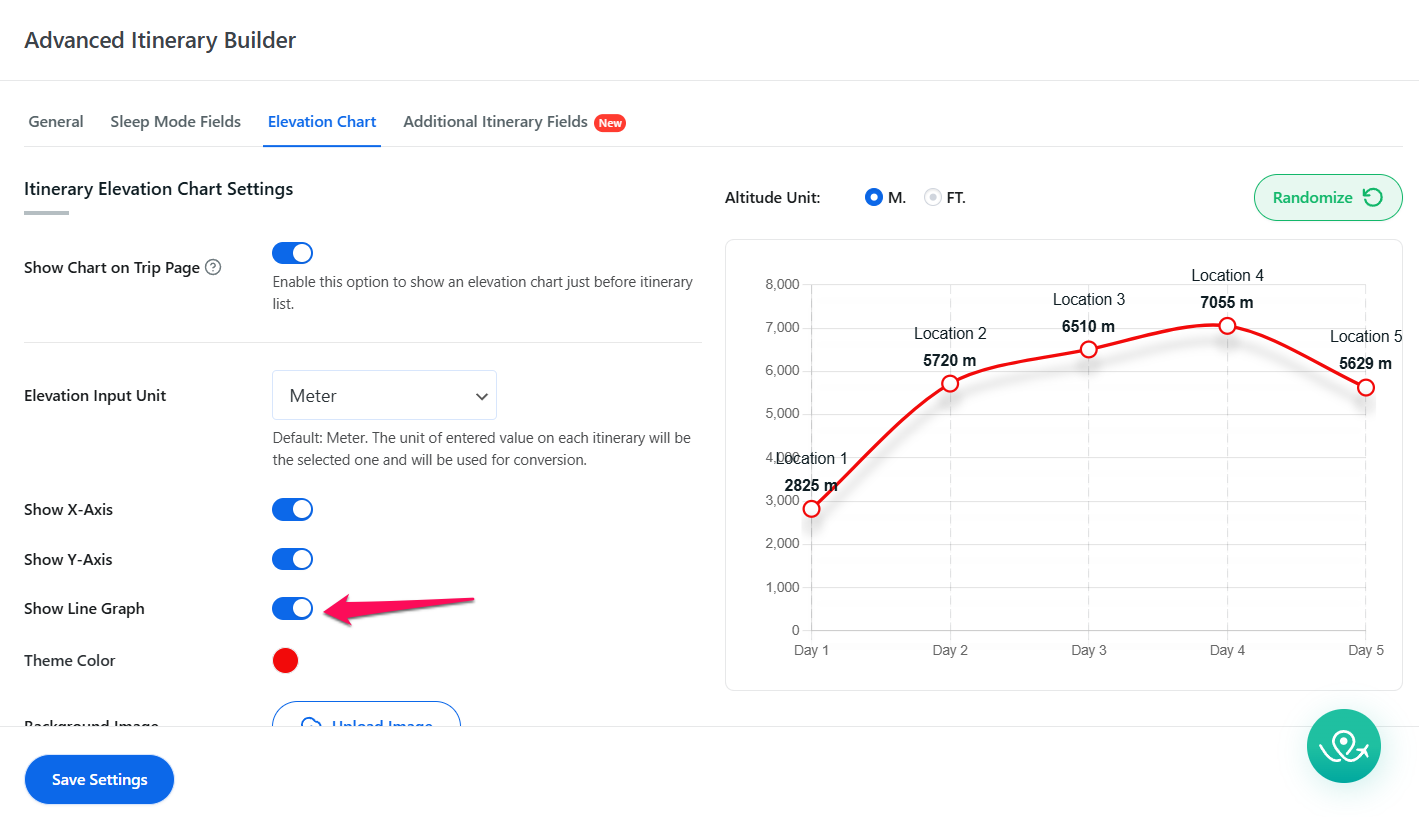Click the Location 4 peak point marker

pyautogui.click(x=1227, y=326)
